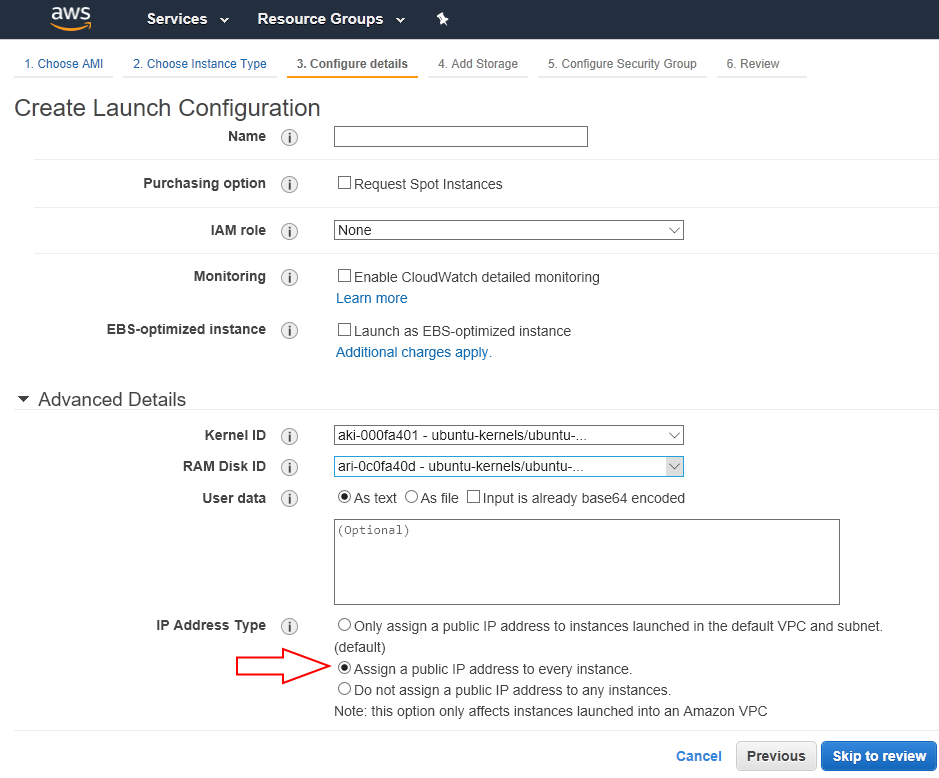Select 'Do not assign a public IP' option
Image resolution: width=939 pixels, height=778 pixels.
pyautogui.click(x=344, y=689)
